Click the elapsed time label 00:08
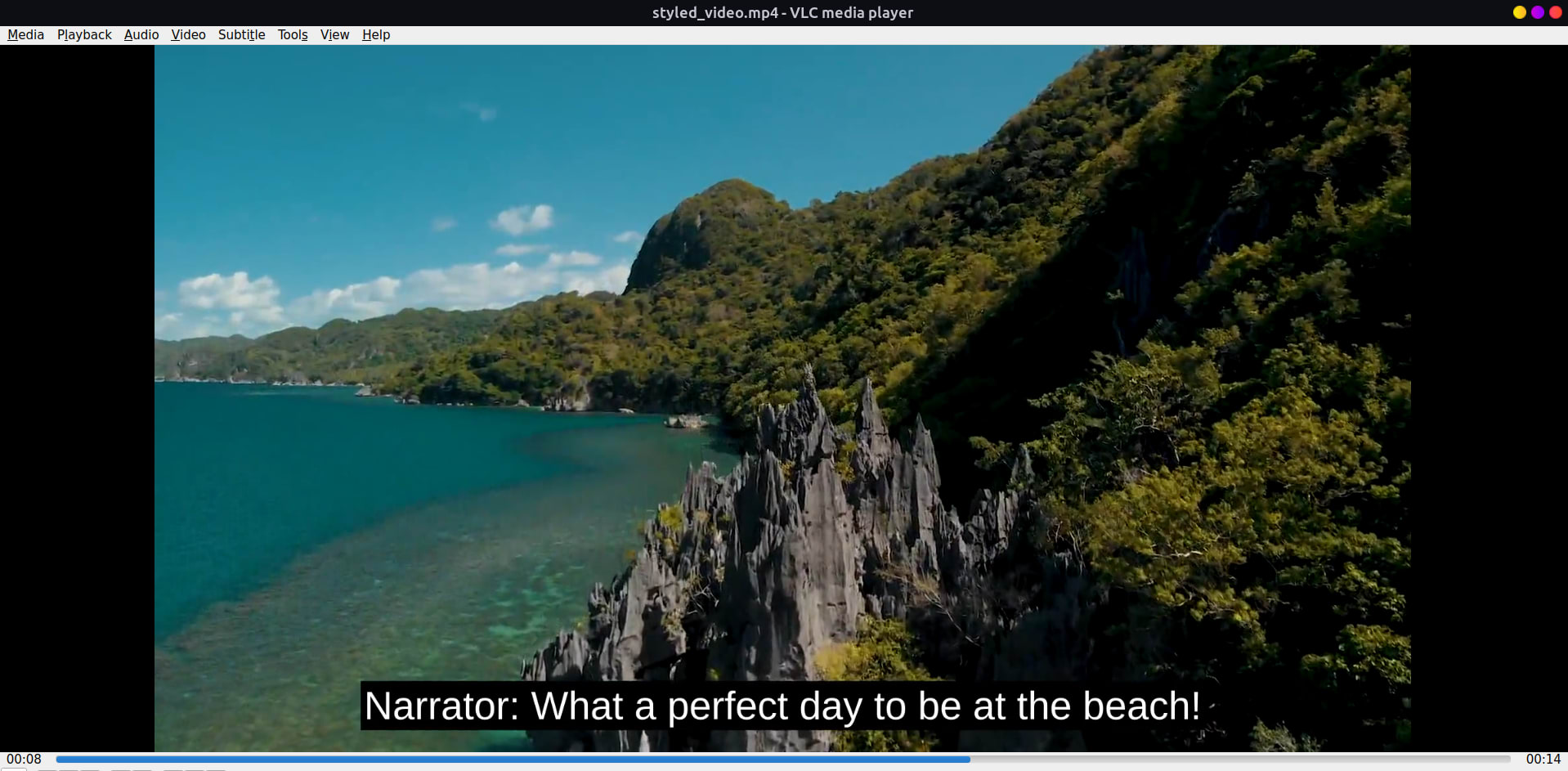1568x771 pixels. [24, 759]
